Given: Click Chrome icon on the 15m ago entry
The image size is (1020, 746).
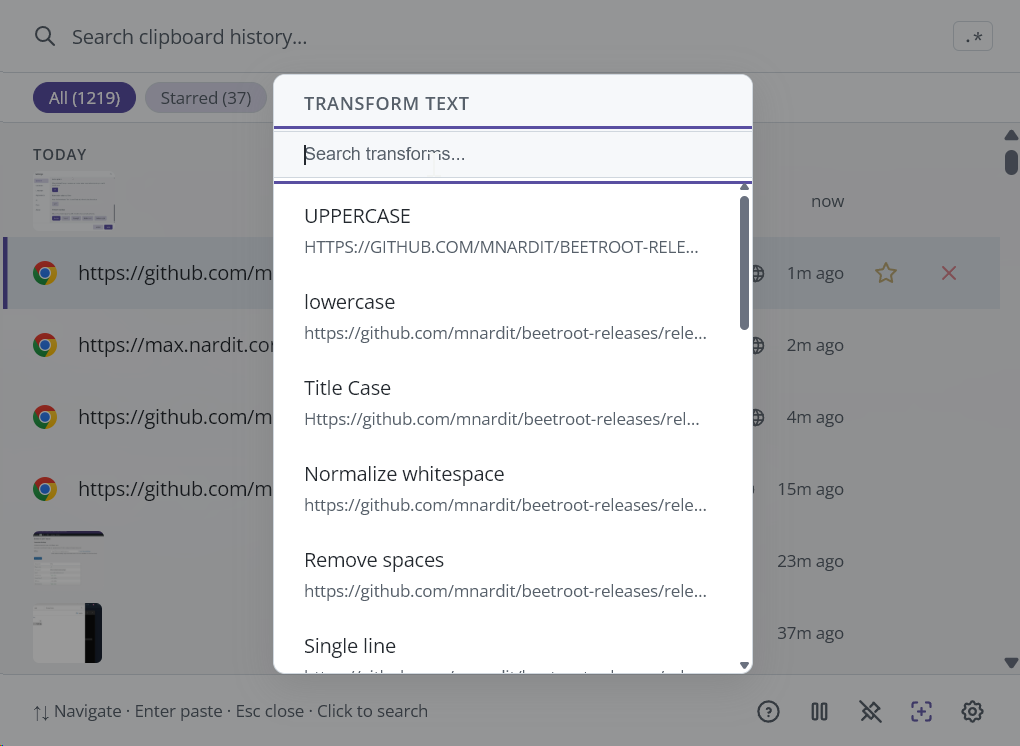Looking at the screenshot, I should (45, 489).
